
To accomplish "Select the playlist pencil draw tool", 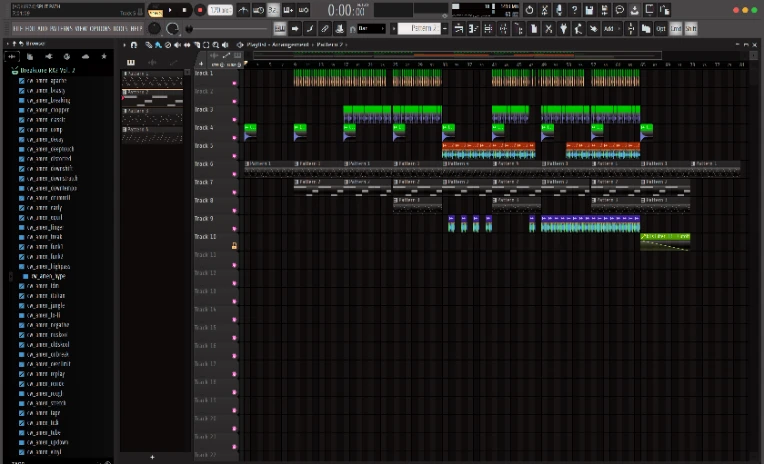I will pos(149,45).
